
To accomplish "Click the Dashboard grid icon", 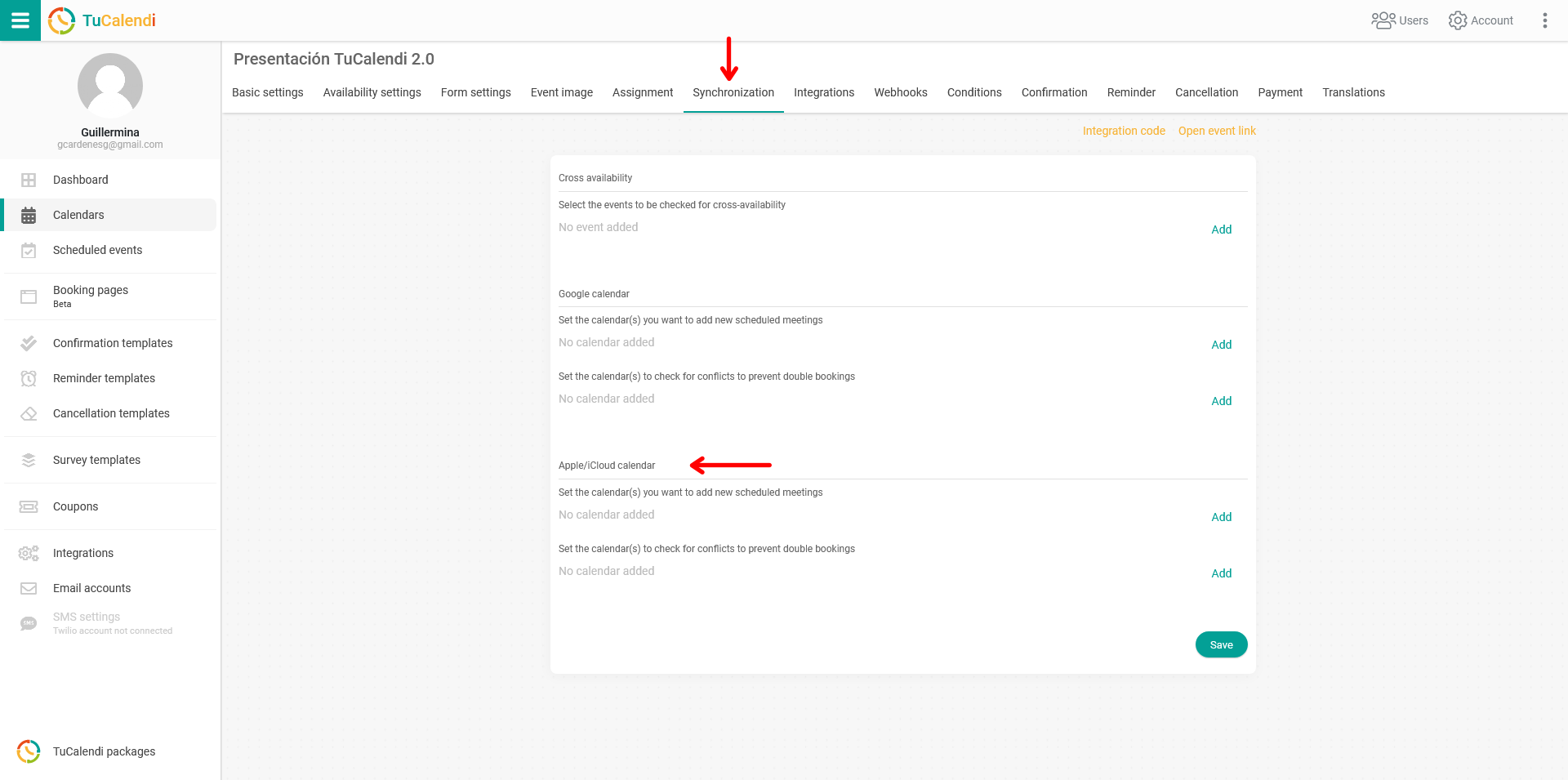I will 29,180.
